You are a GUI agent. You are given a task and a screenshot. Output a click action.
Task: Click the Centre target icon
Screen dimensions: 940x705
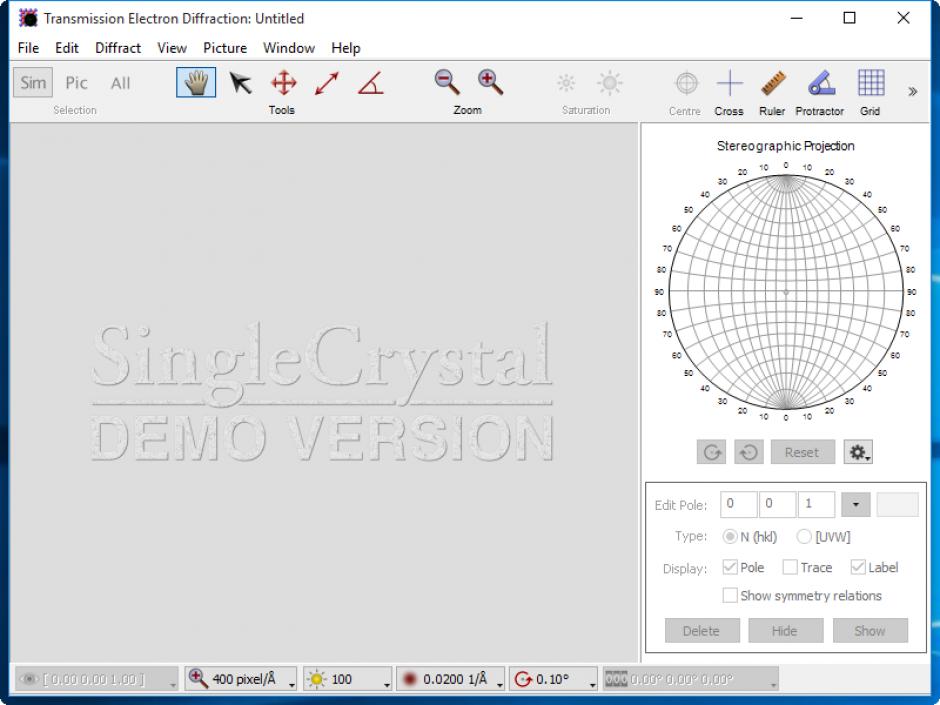[686, 83]
